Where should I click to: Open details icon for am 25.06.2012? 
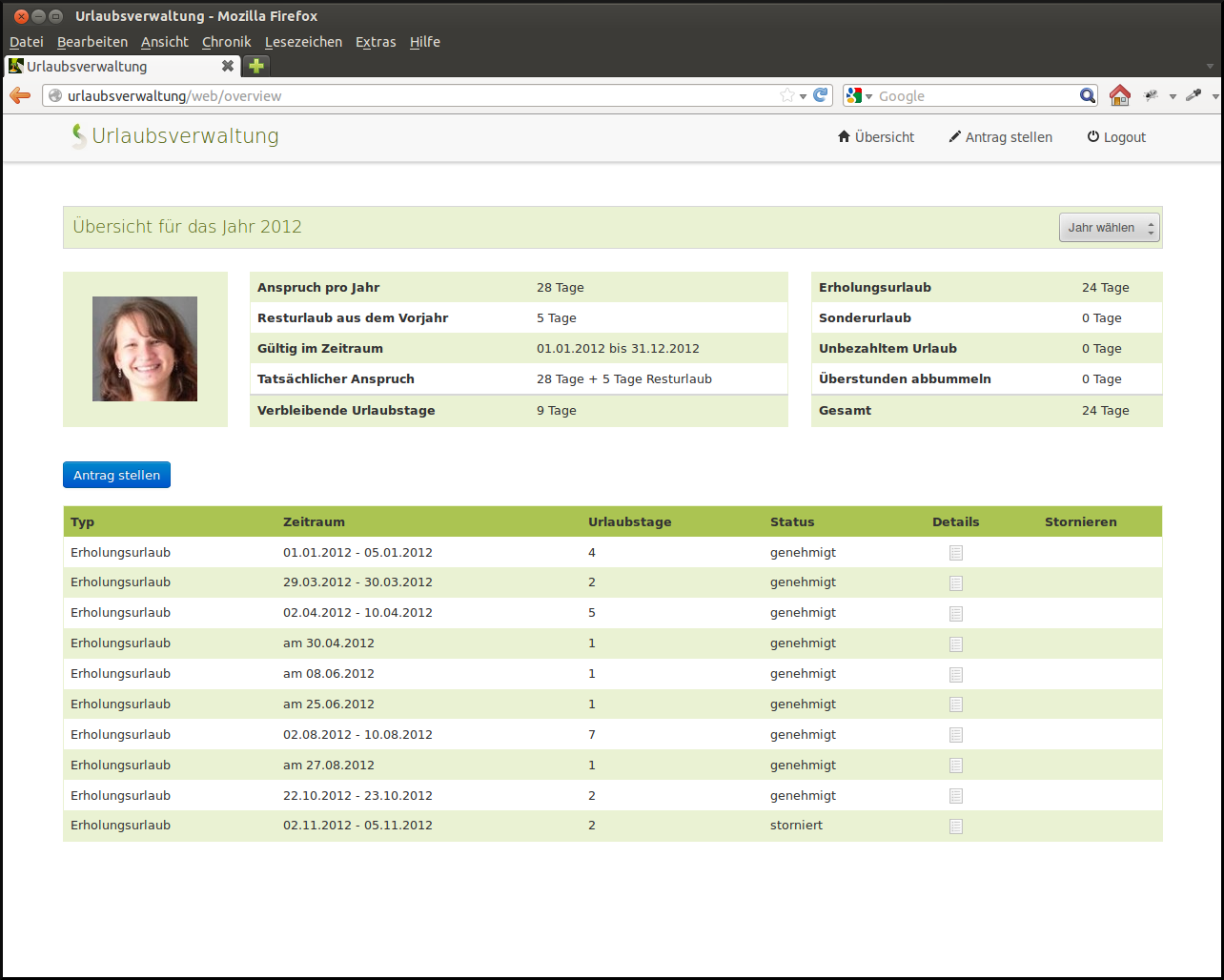(x=956, y=704)
